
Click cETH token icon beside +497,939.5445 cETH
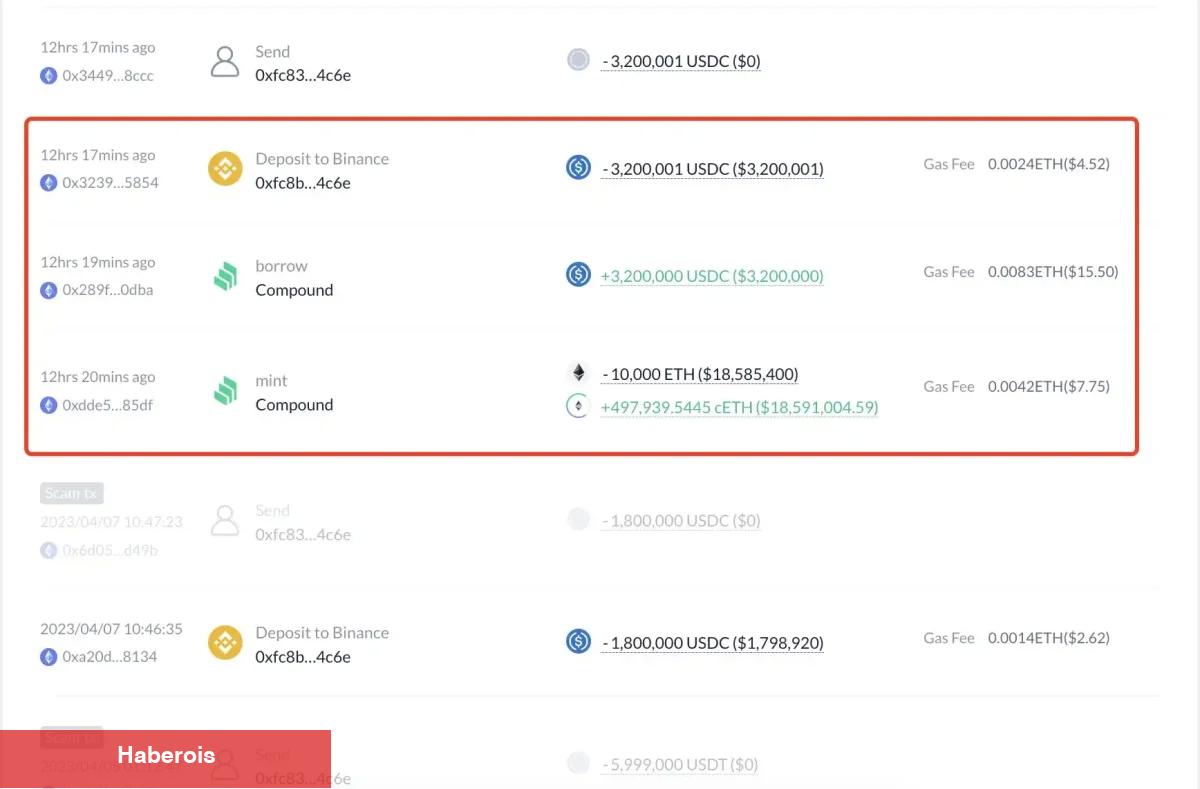point(578,406)
